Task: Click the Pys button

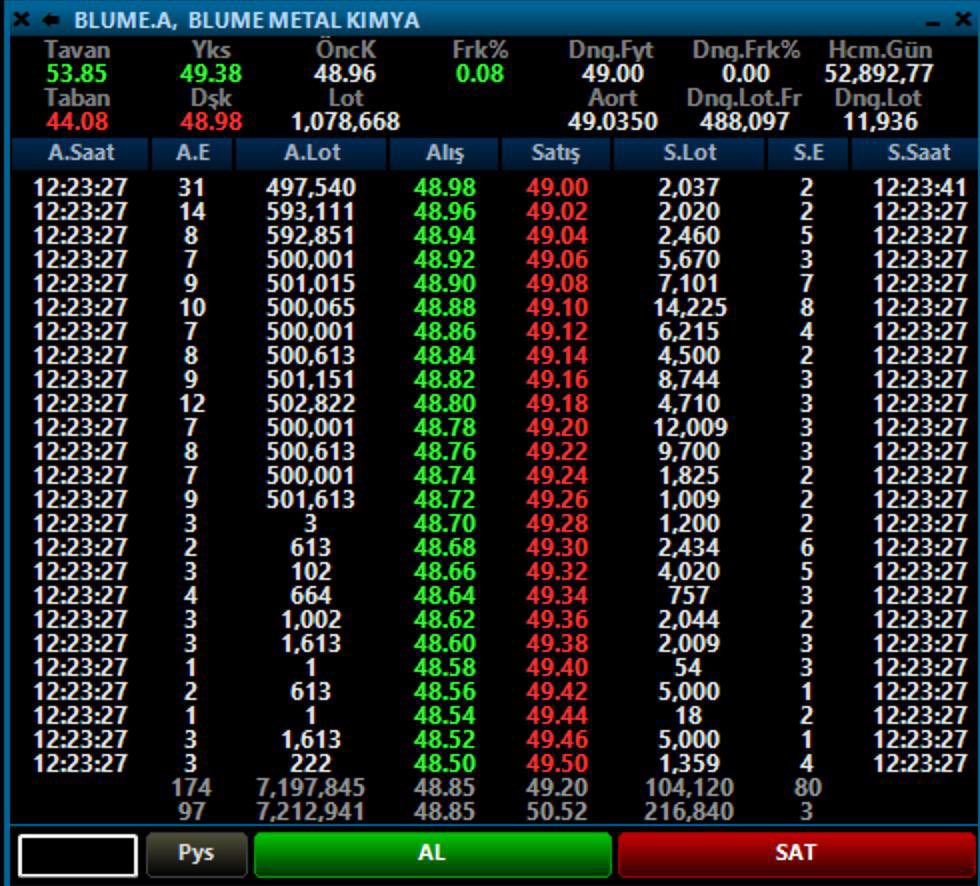Action: click(x=197, y=854)
